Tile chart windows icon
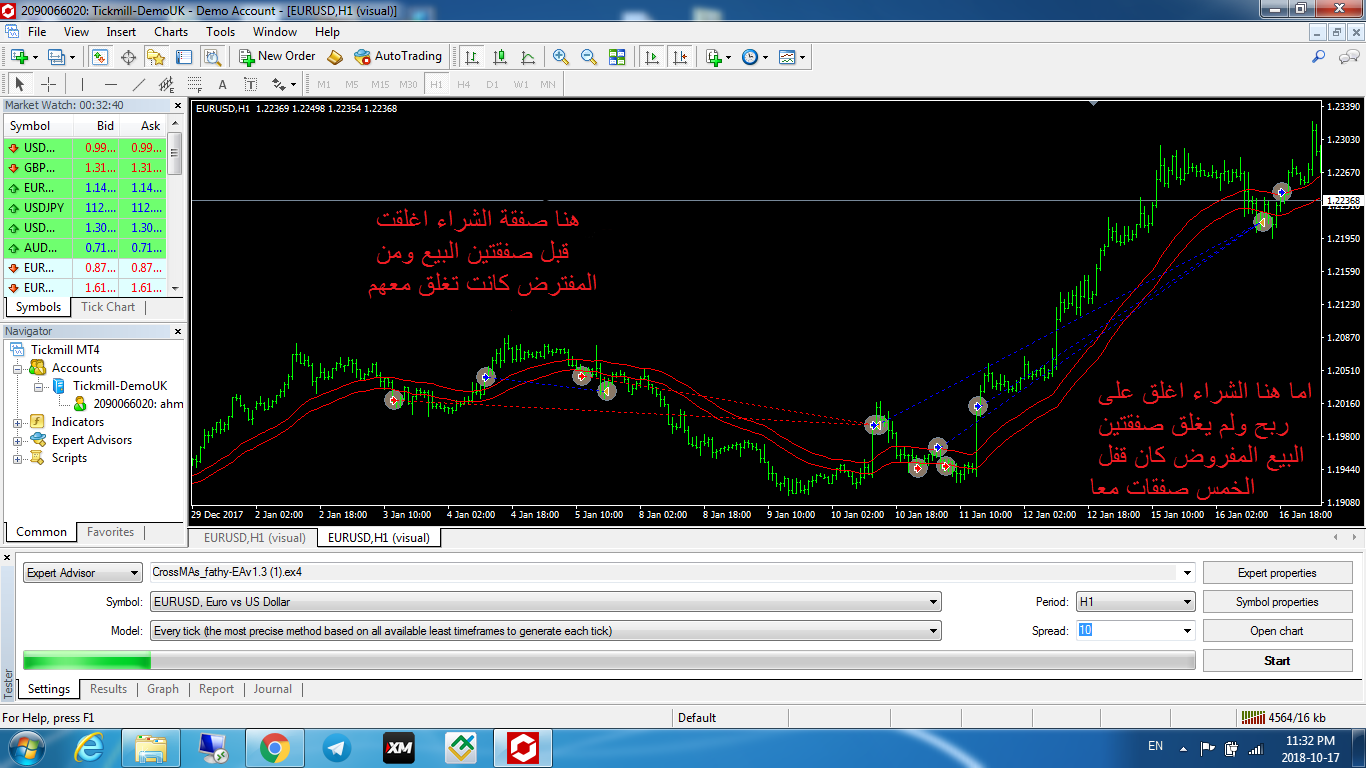1366x768 pixels. click(x=617, y=57)
